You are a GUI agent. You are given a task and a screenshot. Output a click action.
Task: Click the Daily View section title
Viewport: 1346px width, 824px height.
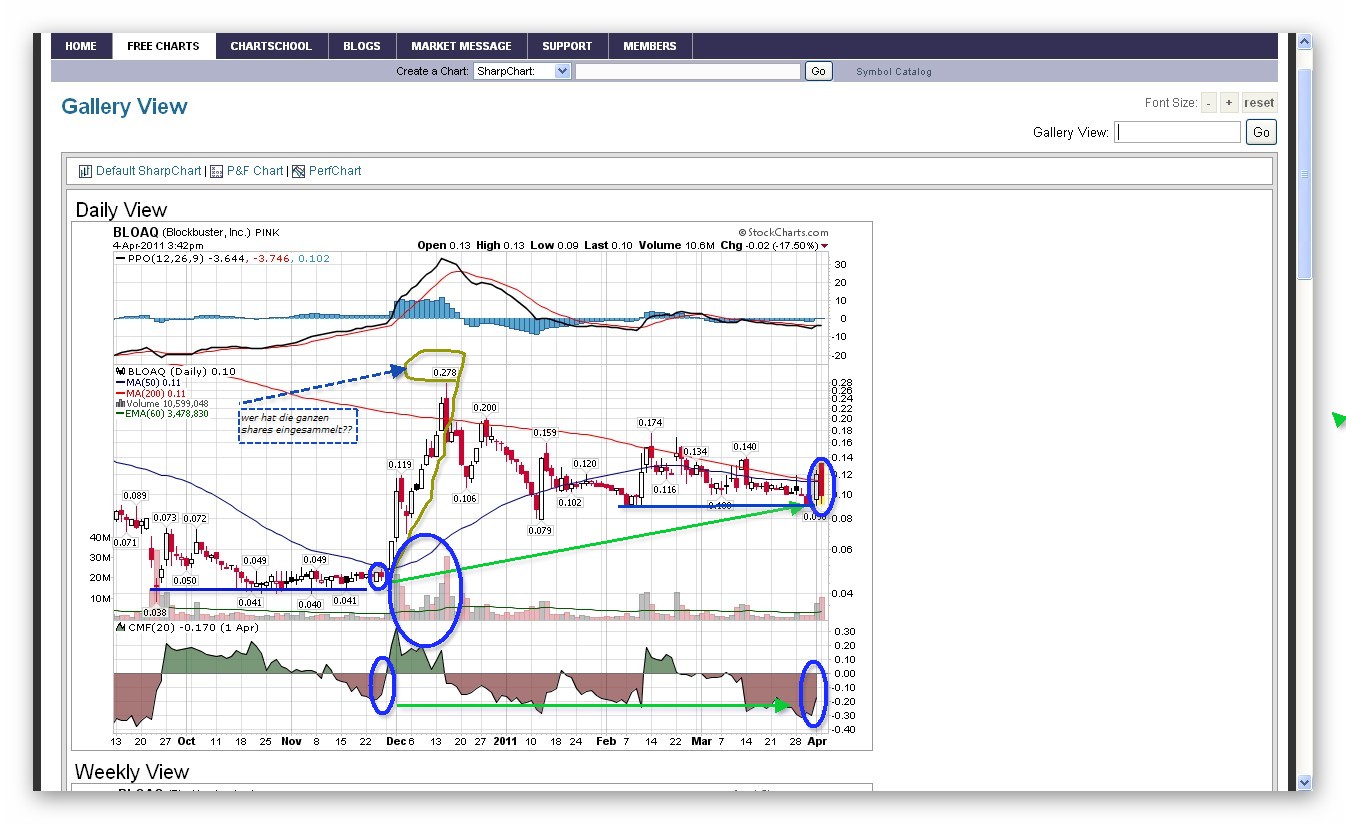[x=121, y=210]
